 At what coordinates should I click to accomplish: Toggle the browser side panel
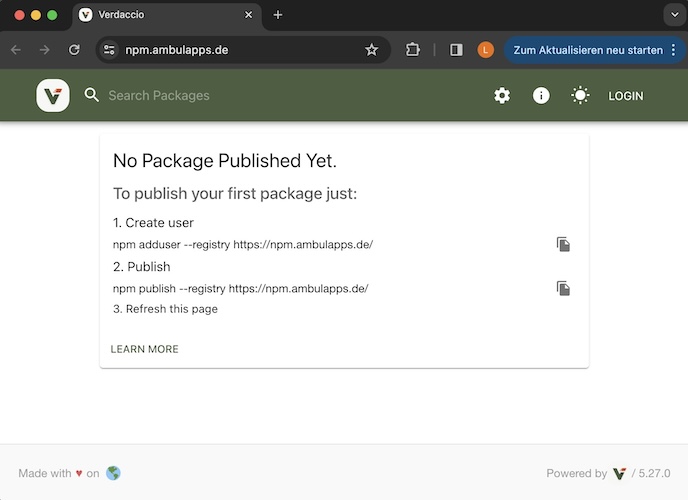click(x=456, y=50)
